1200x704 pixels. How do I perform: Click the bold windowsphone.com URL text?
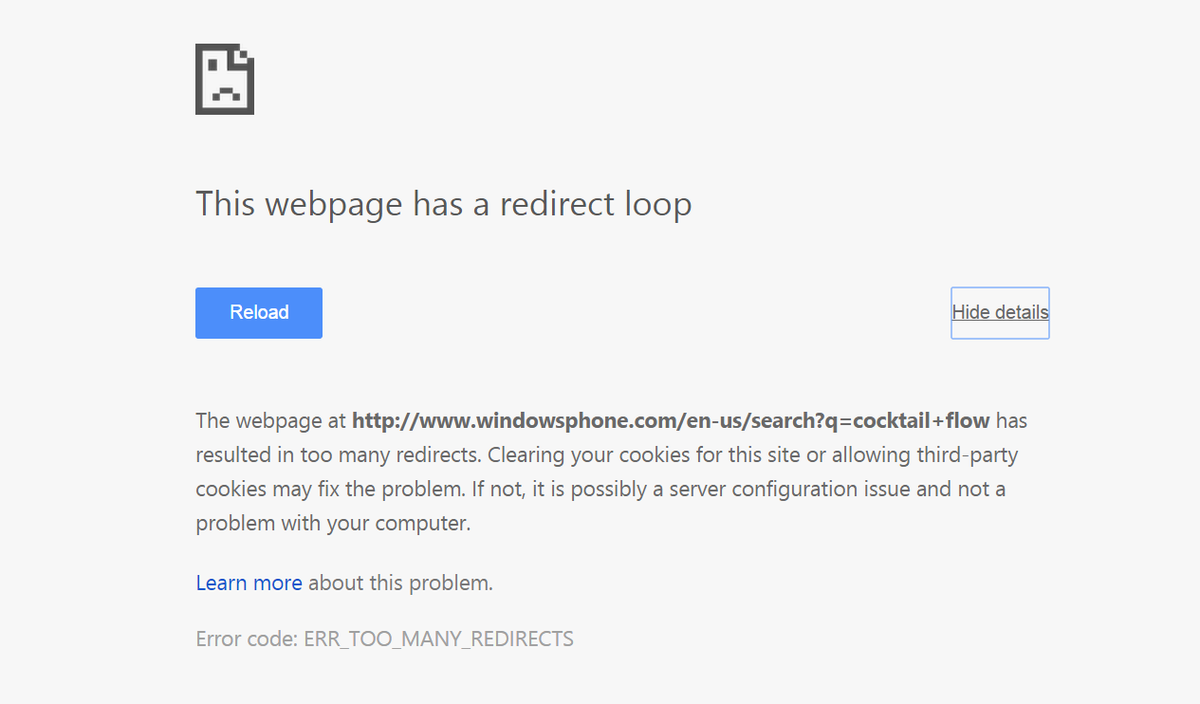(670, 420)
